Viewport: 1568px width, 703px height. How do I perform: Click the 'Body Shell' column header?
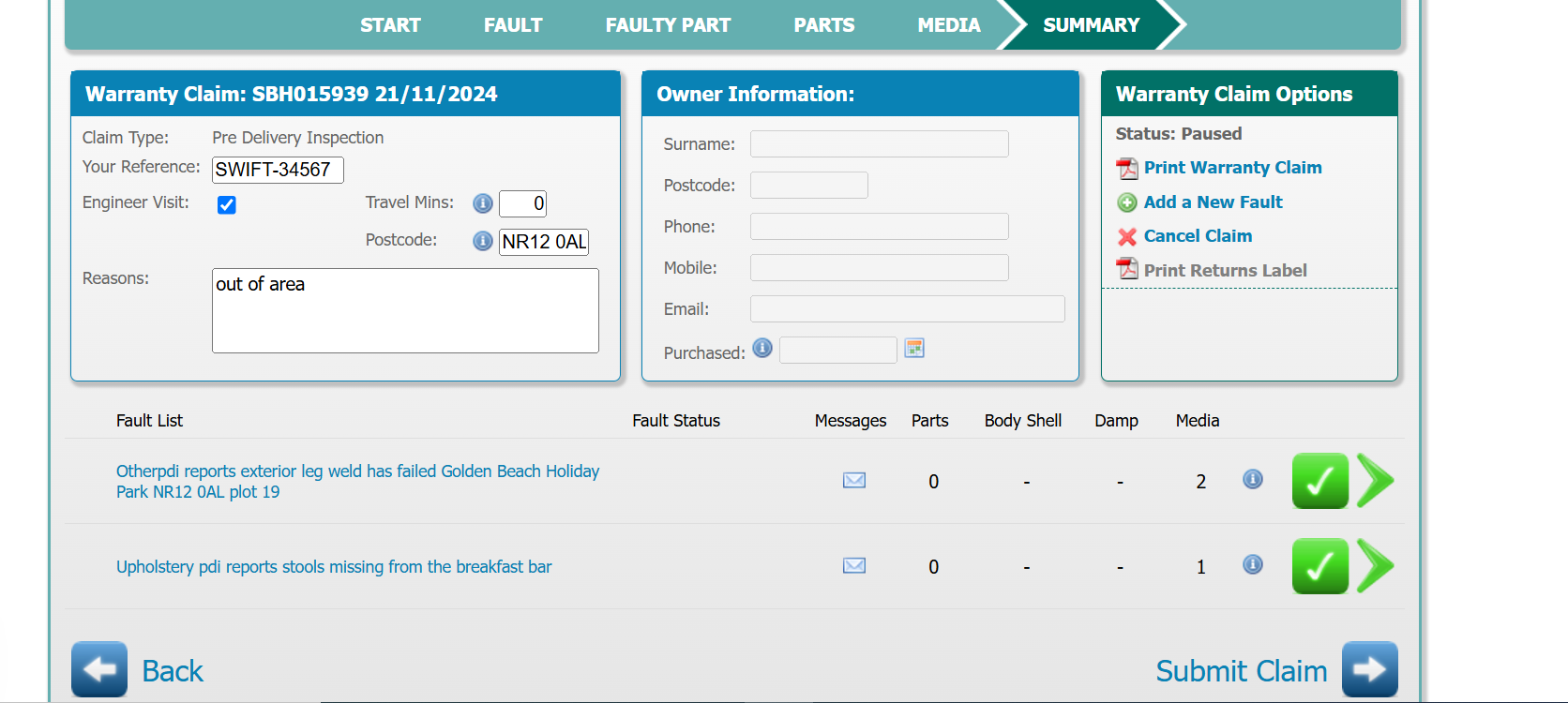pyautogui.click(x=1023, y=421)
